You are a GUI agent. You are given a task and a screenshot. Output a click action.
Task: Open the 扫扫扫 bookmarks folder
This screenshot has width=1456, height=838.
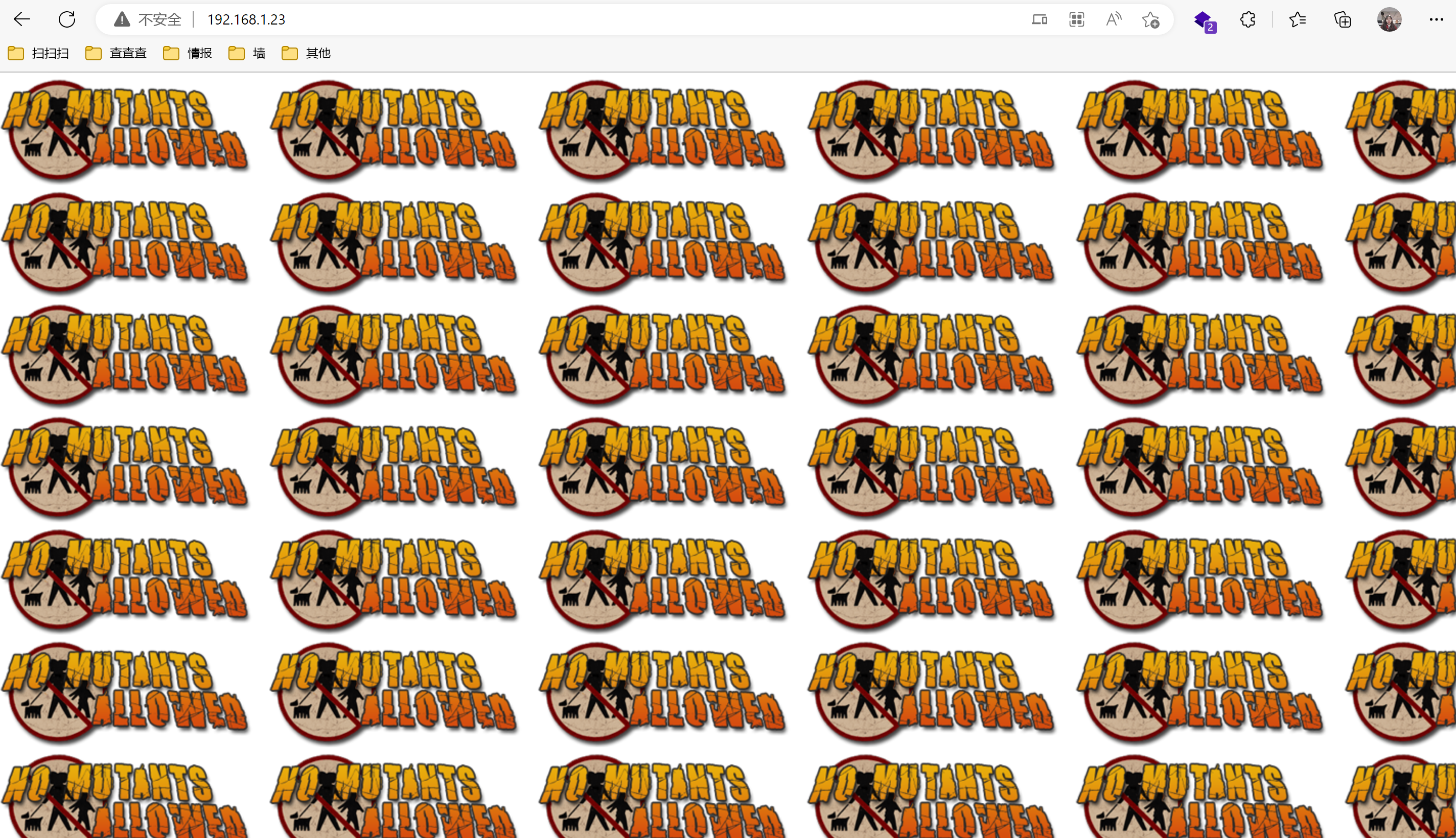[38, 54]
